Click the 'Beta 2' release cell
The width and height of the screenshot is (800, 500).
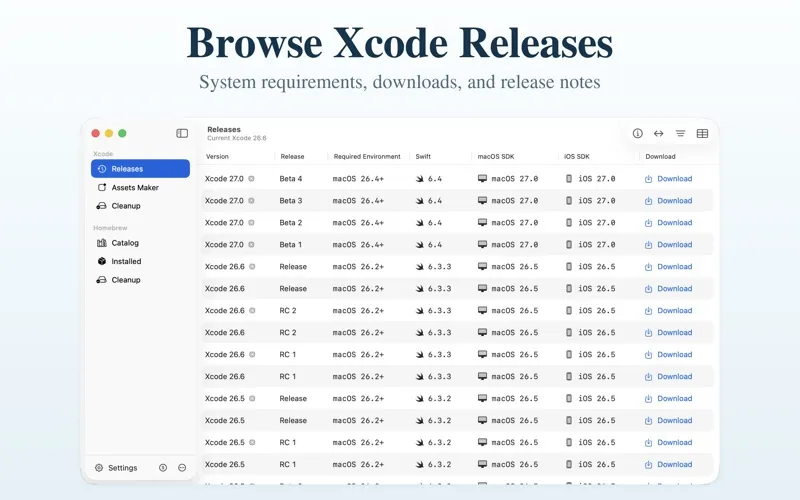tap(291, 222)
